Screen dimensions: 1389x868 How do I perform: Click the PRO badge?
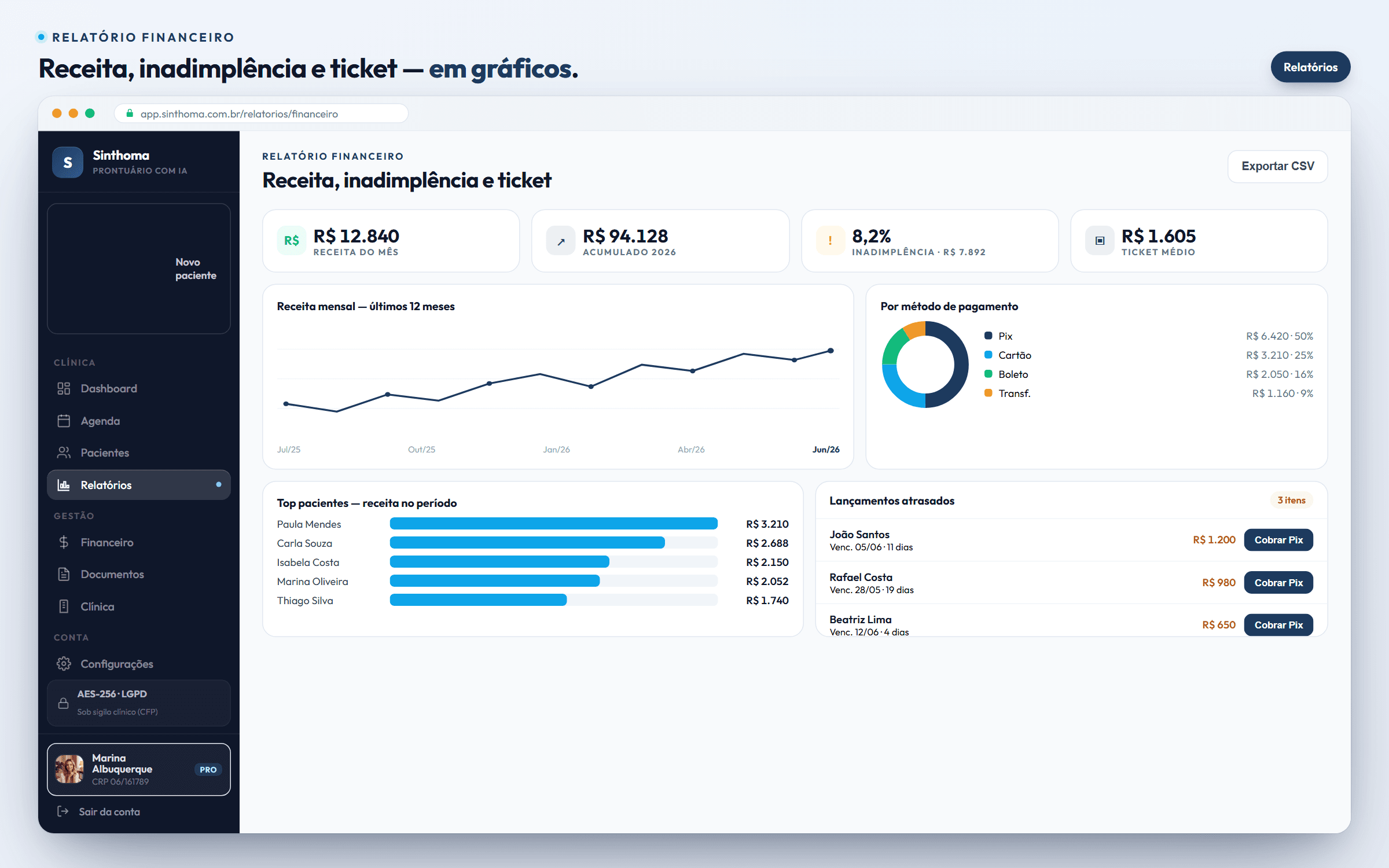coord(208,770)
